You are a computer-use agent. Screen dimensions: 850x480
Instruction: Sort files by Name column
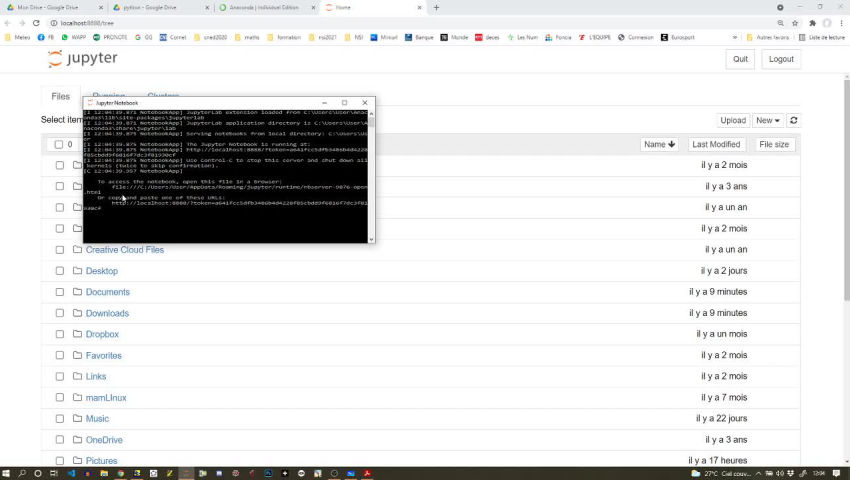click(659, 144)
